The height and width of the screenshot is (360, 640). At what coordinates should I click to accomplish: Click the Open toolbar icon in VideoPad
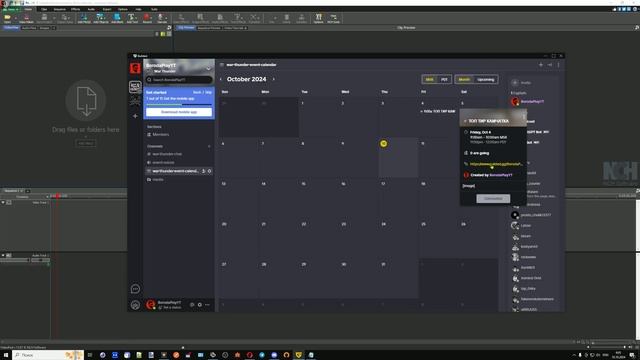[x=7, y=18]
